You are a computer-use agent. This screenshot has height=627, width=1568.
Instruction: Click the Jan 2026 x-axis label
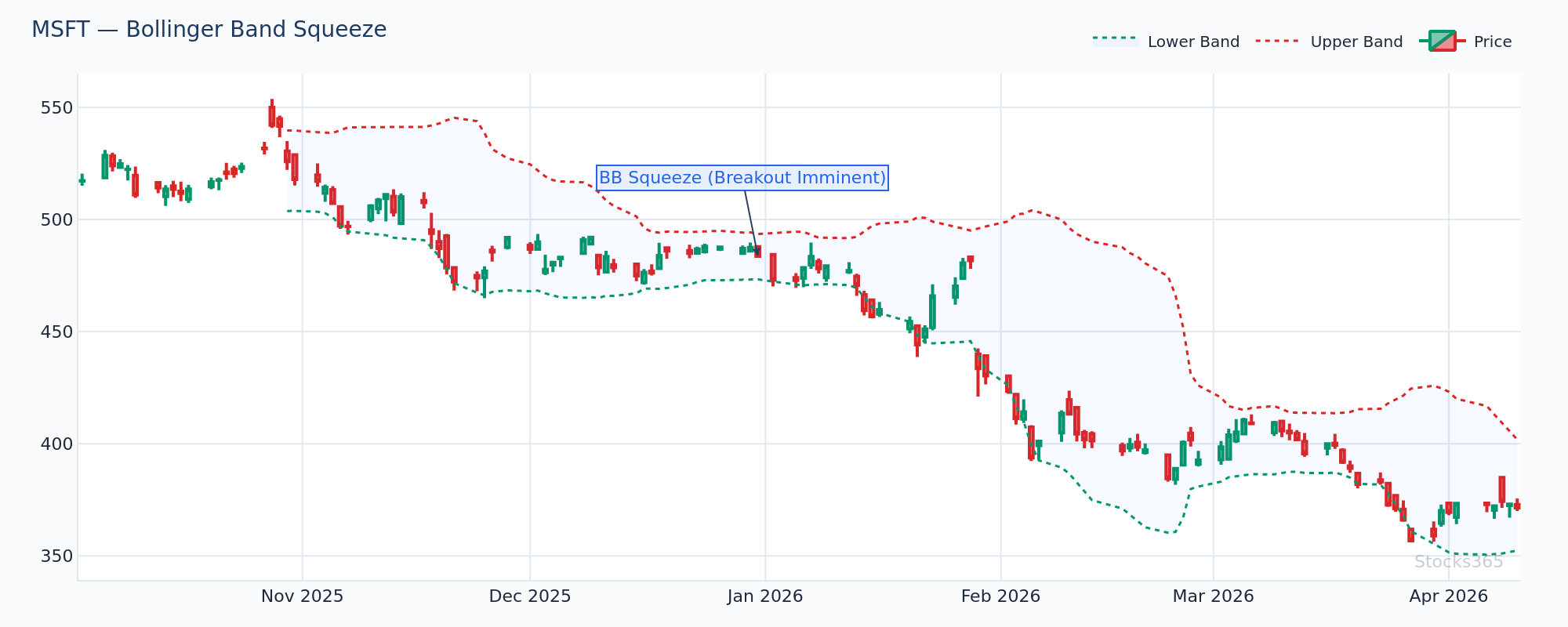765,596
